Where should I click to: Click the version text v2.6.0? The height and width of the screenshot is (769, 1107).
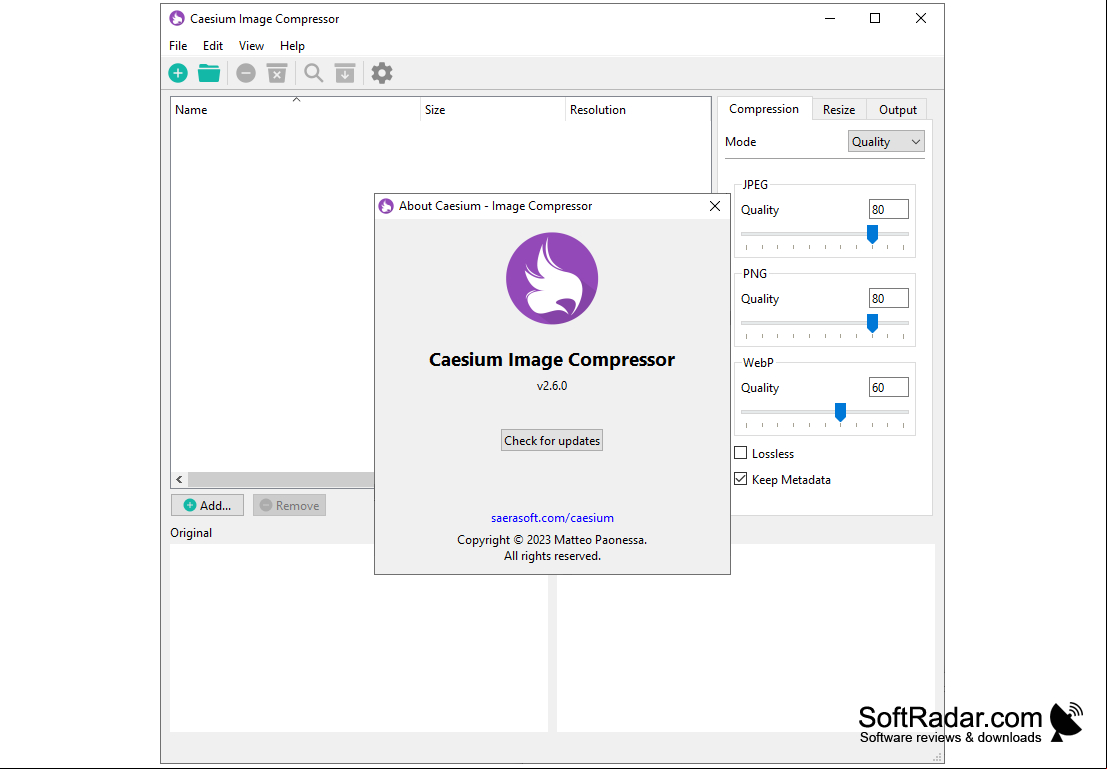point(552,386)
